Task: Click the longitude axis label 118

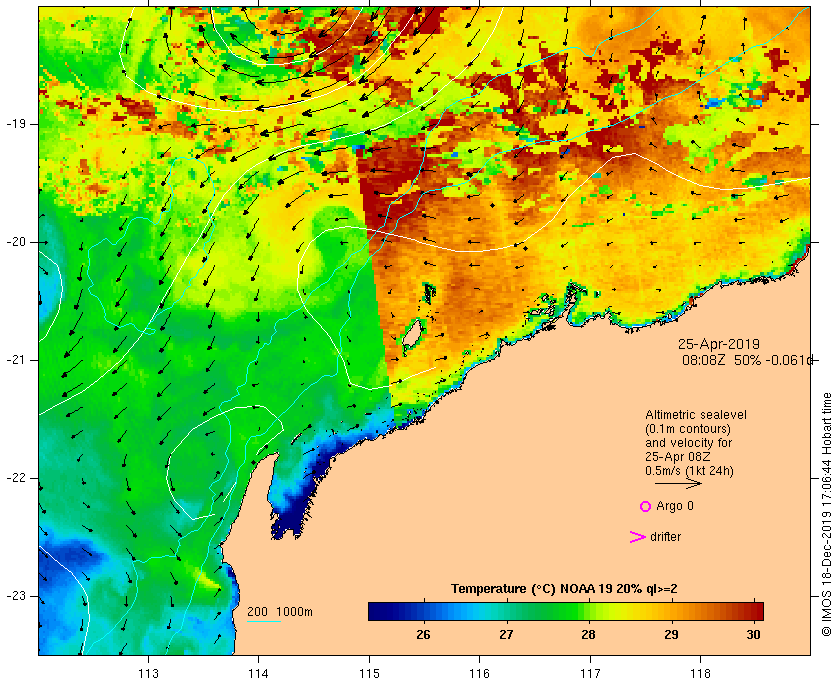Action: 700,674
